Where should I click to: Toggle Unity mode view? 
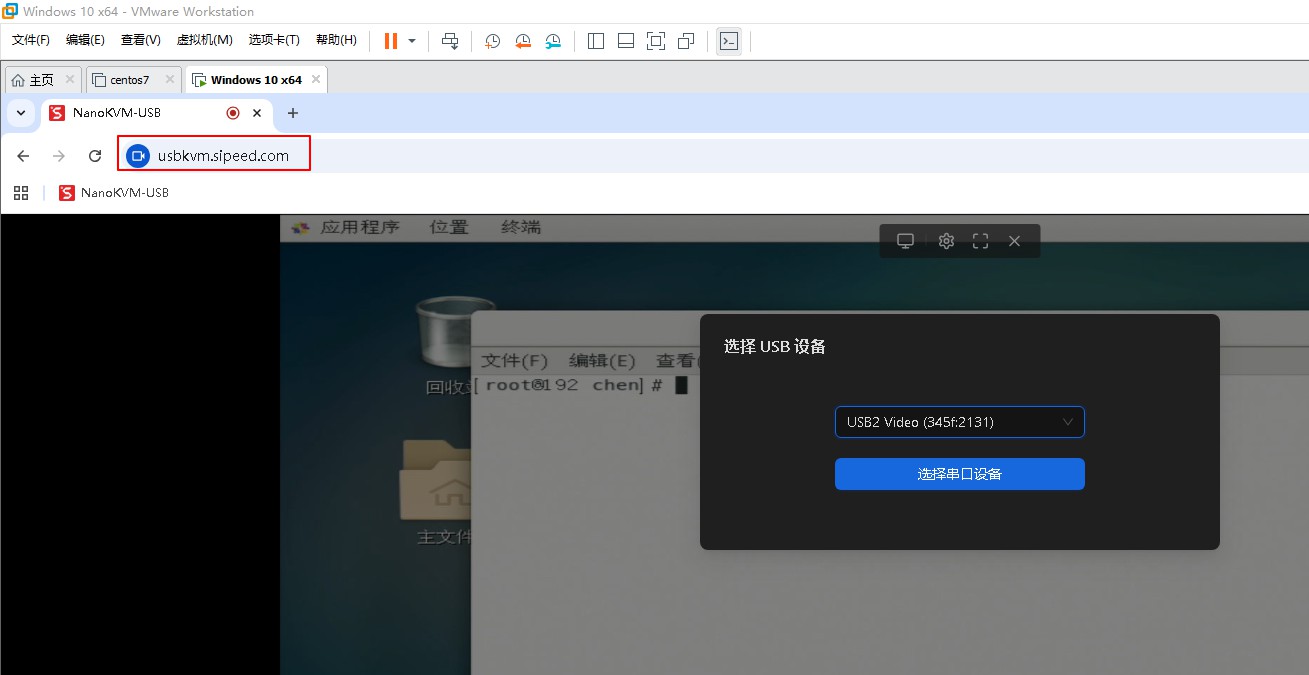pos(685,41)
